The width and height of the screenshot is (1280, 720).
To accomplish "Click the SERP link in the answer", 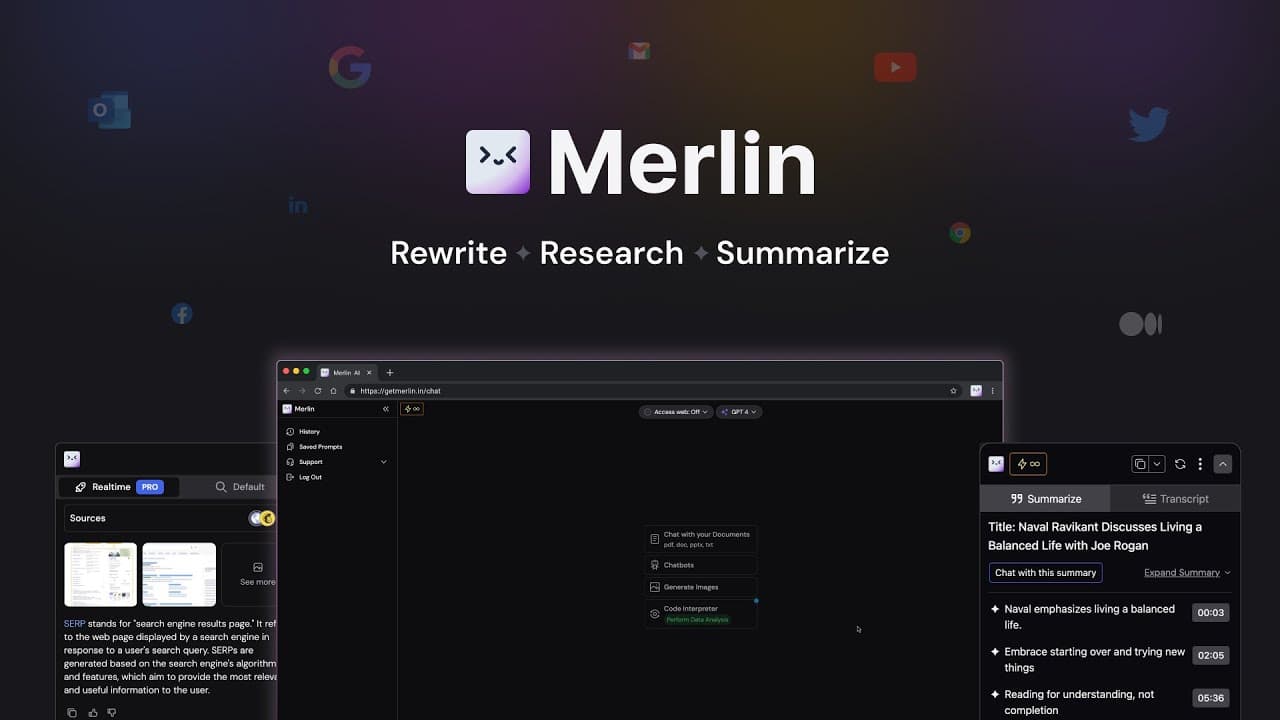I will pos(74,623).
